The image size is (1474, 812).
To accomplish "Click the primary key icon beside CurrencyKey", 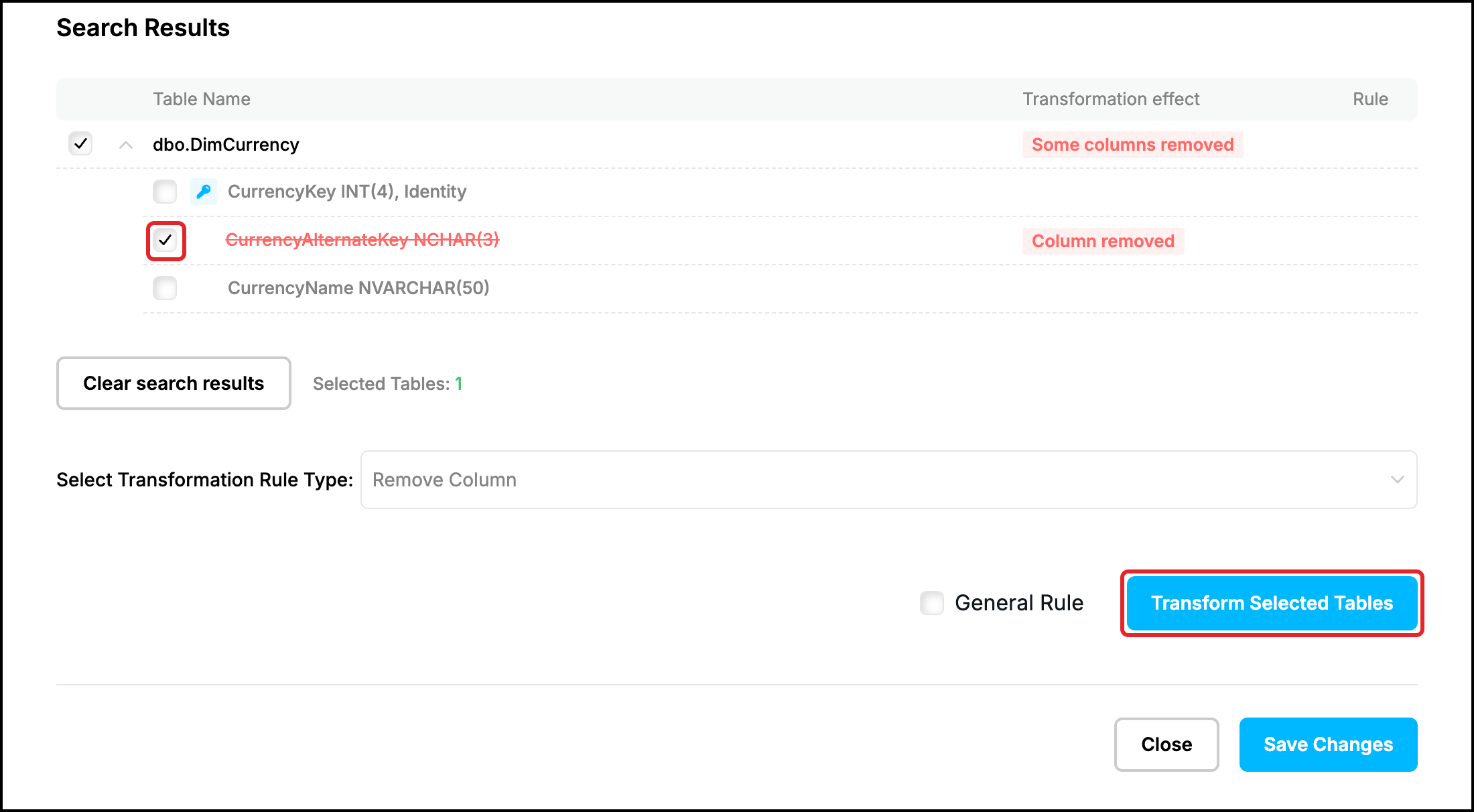I will click(x=203, y=192).
